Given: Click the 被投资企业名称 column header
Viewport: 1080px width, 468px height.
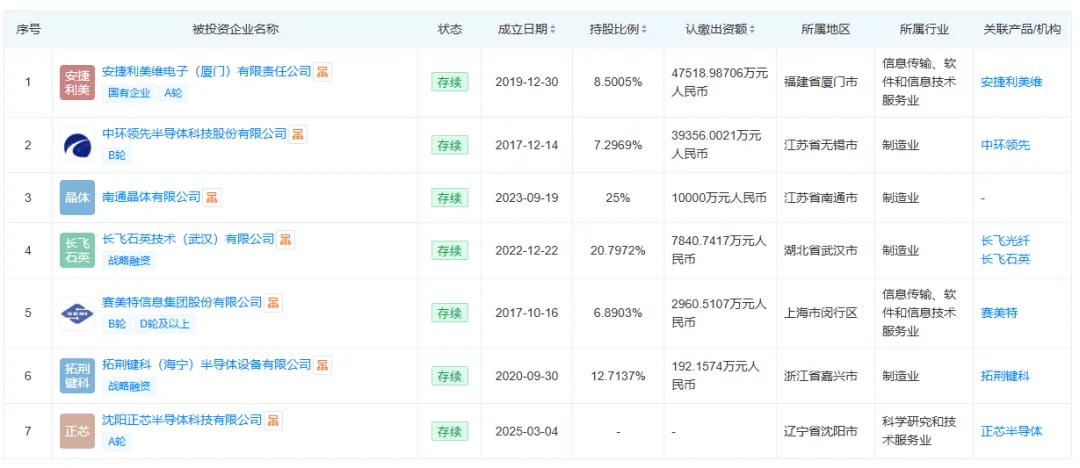Looking at the screenshot, I should (x=235, y=30).
